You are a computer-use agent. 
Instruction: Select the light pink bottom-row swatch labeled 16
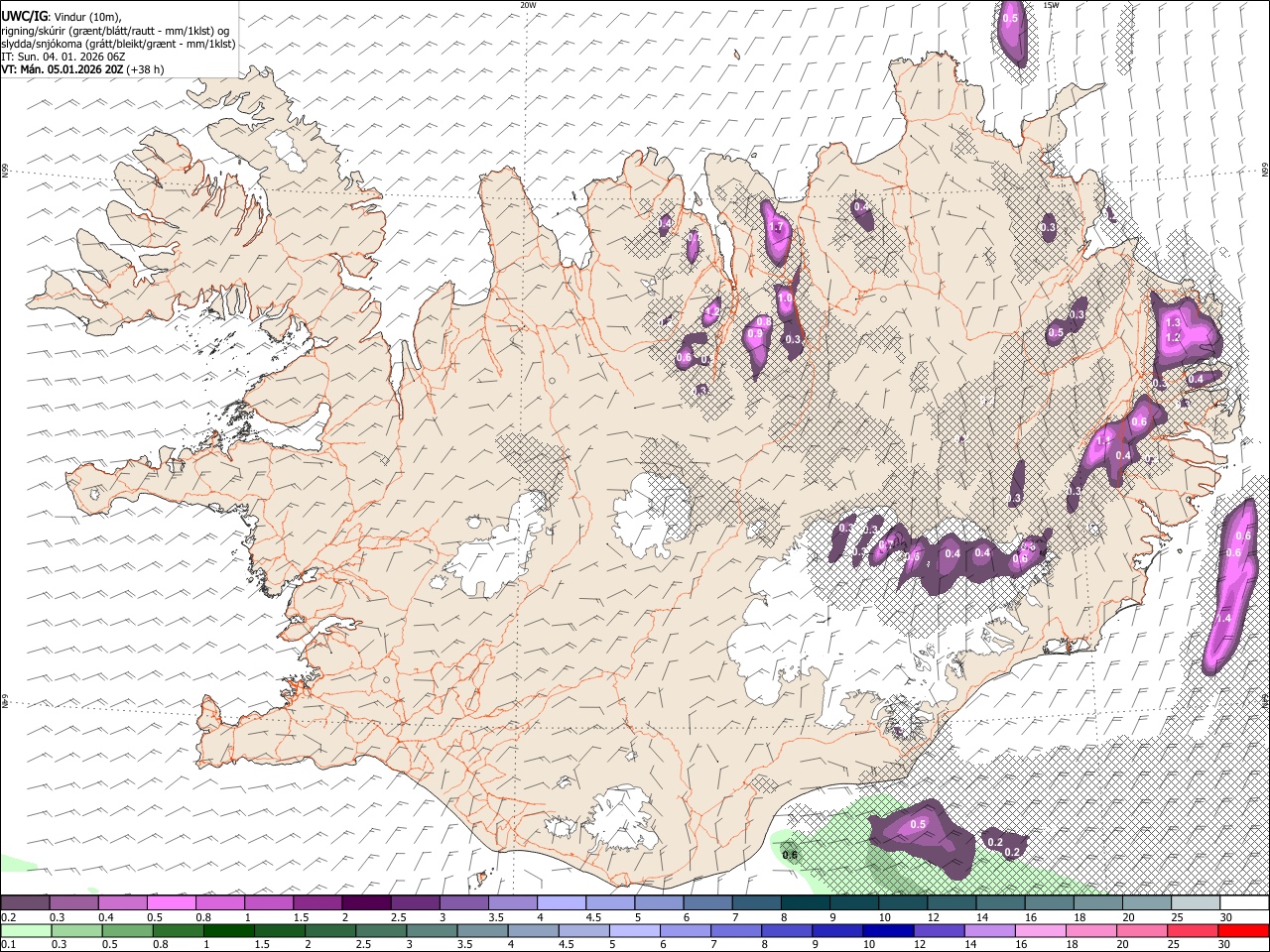pos(1040,931)
